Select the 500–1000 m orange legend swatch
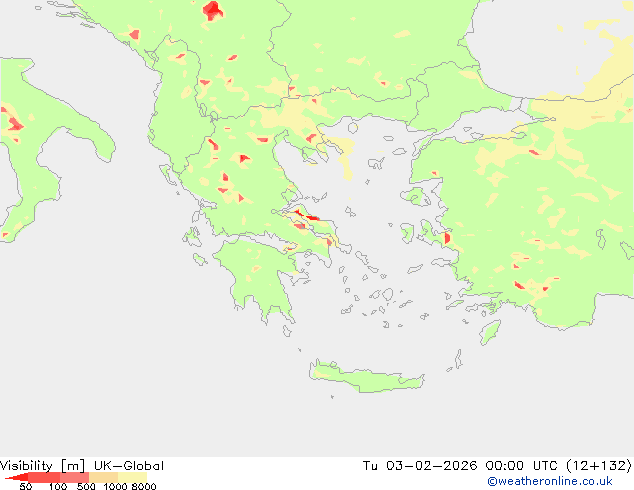The image size is (634, 490). [x=104, y=477]
